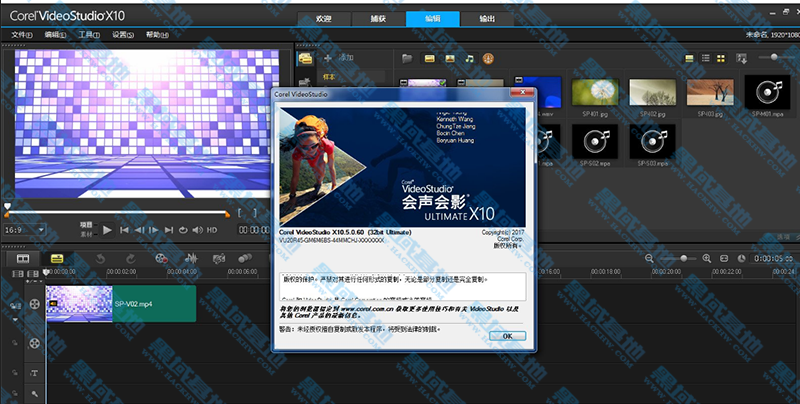Screen dimensions: 800x404
Task: Toggle showing audio files in library
Action: (x=469, y=59)
